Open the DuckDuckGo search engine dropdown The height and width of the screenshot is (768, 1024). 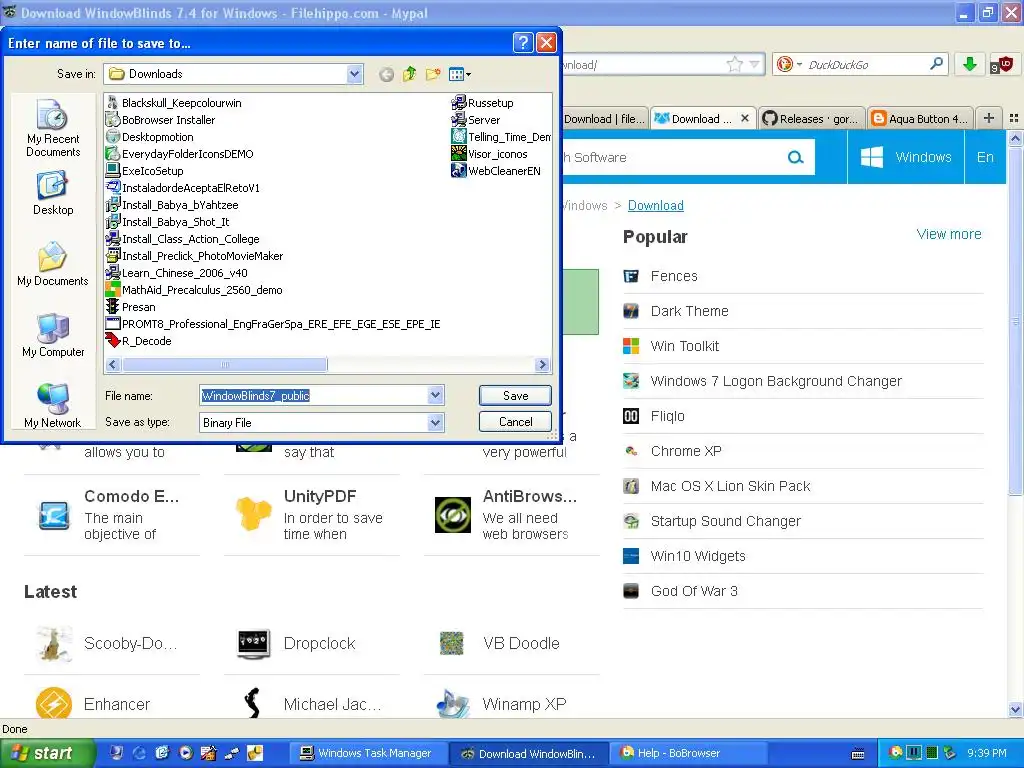790,64
